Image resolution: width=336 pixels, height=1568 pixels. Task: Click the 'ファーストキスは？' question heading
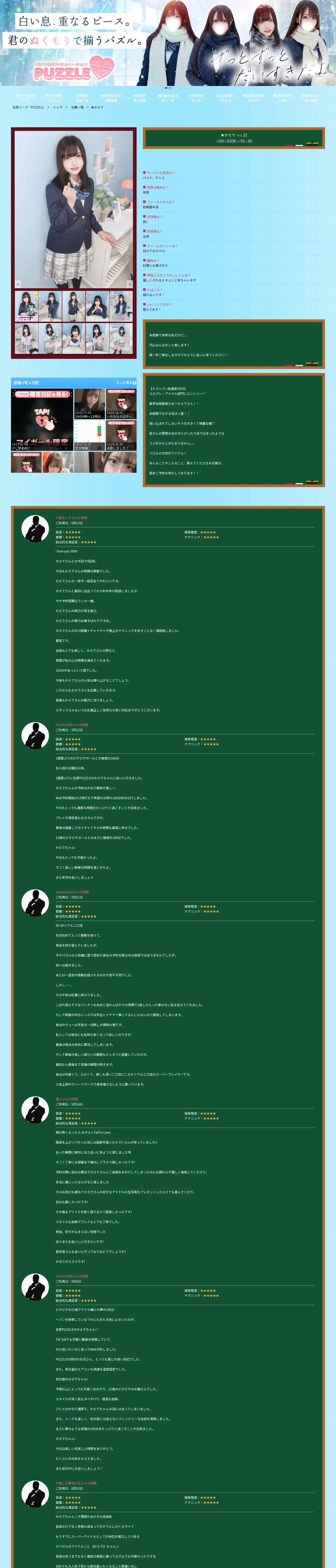[159, 202]
